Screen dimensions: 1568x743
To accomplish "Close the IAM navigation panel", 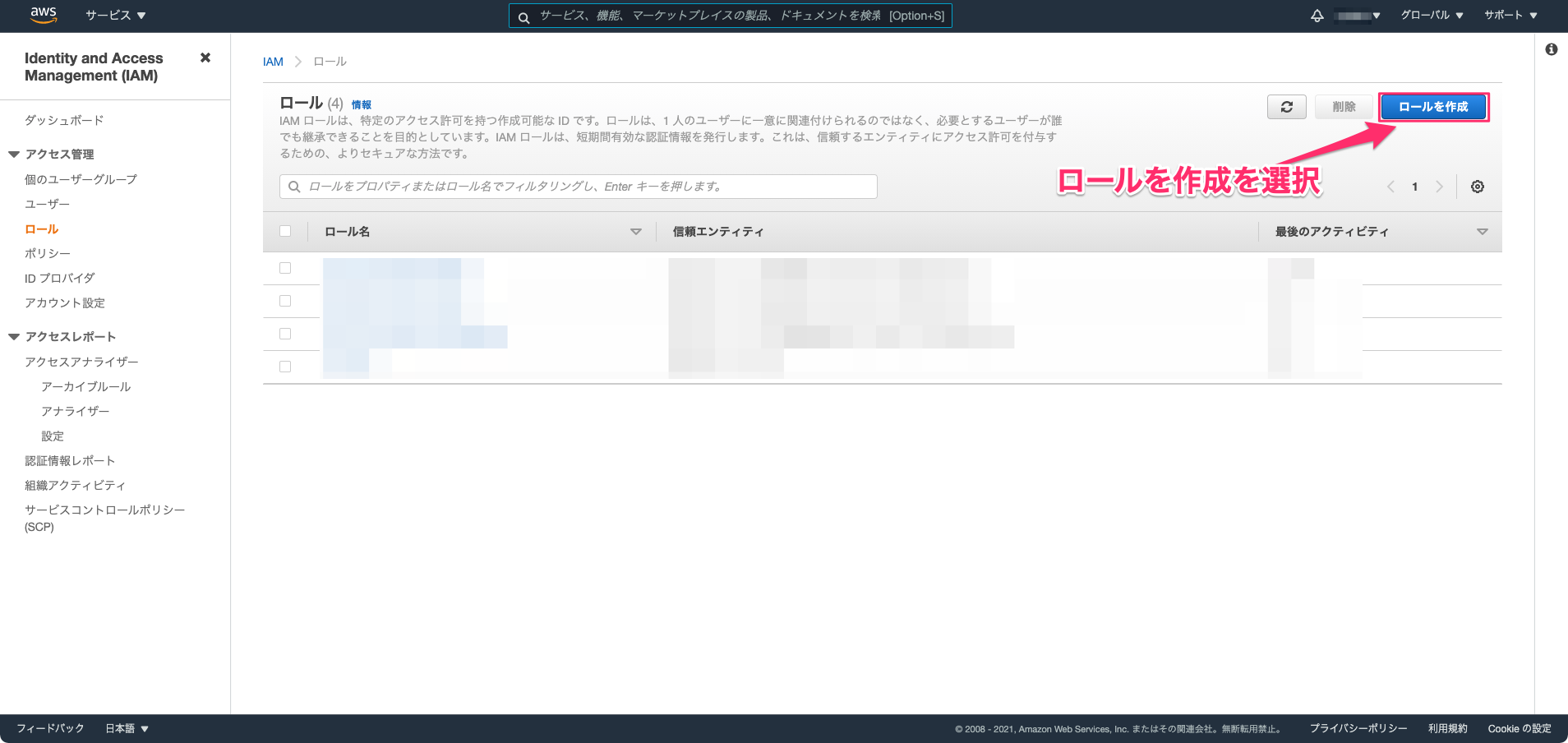I will [x=205, y=58].
